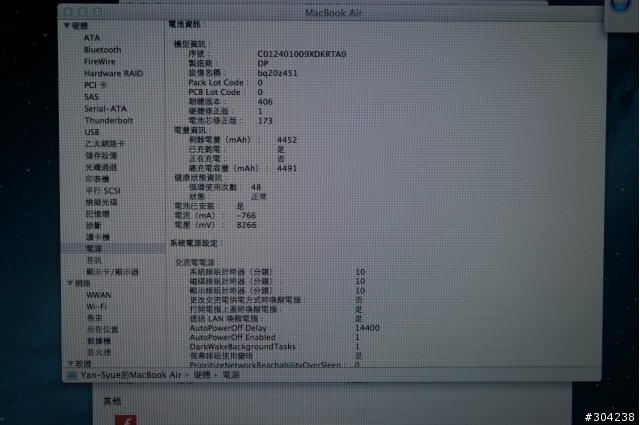The height and width of the screenshot is (425, 640).
Task: Select 儲存設備 storage in the sidebar
Action: [x=101, y=156]
